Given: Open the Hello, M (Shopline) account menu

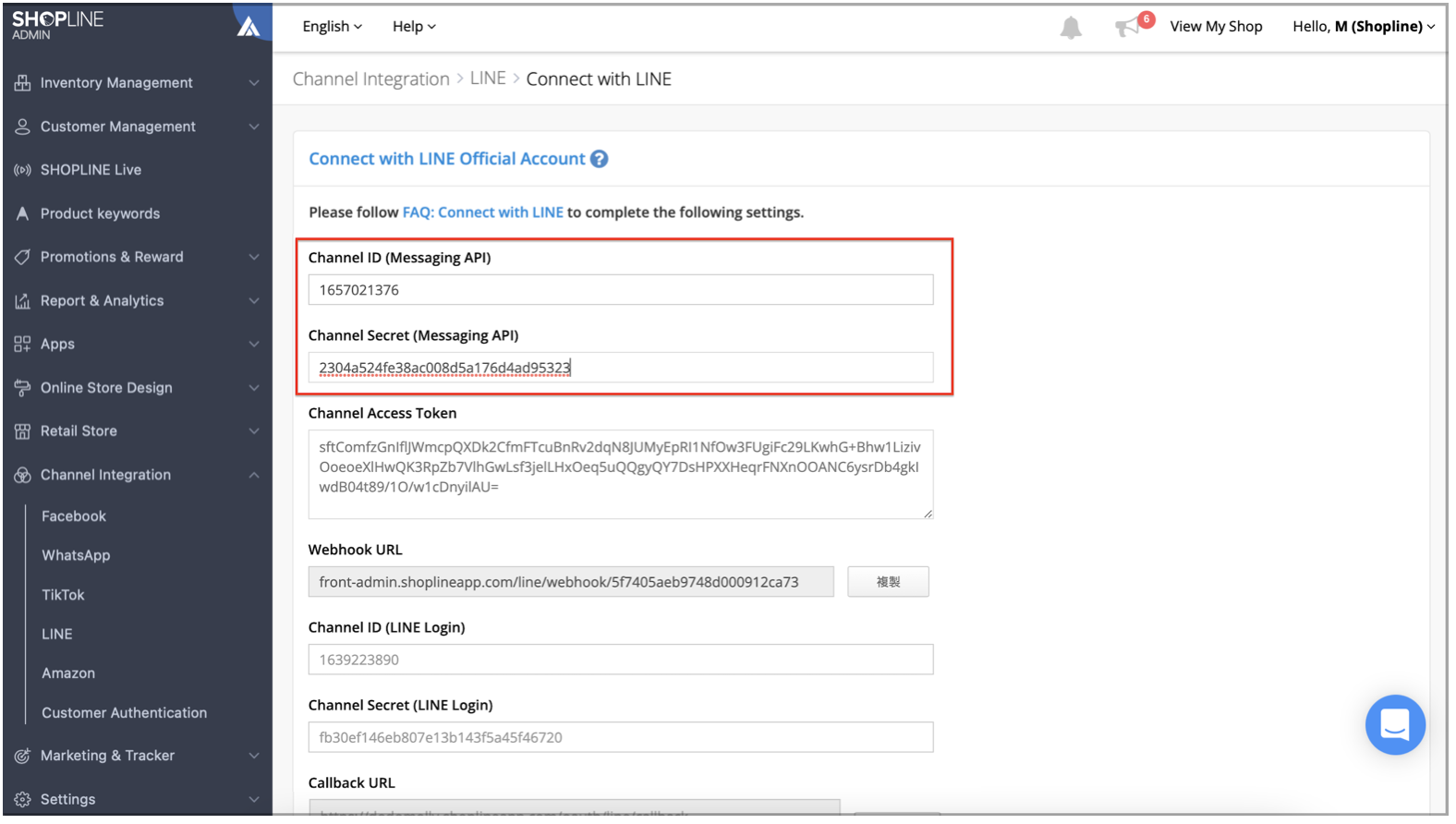Looking at the screenshot, I should click(1364, 27).
